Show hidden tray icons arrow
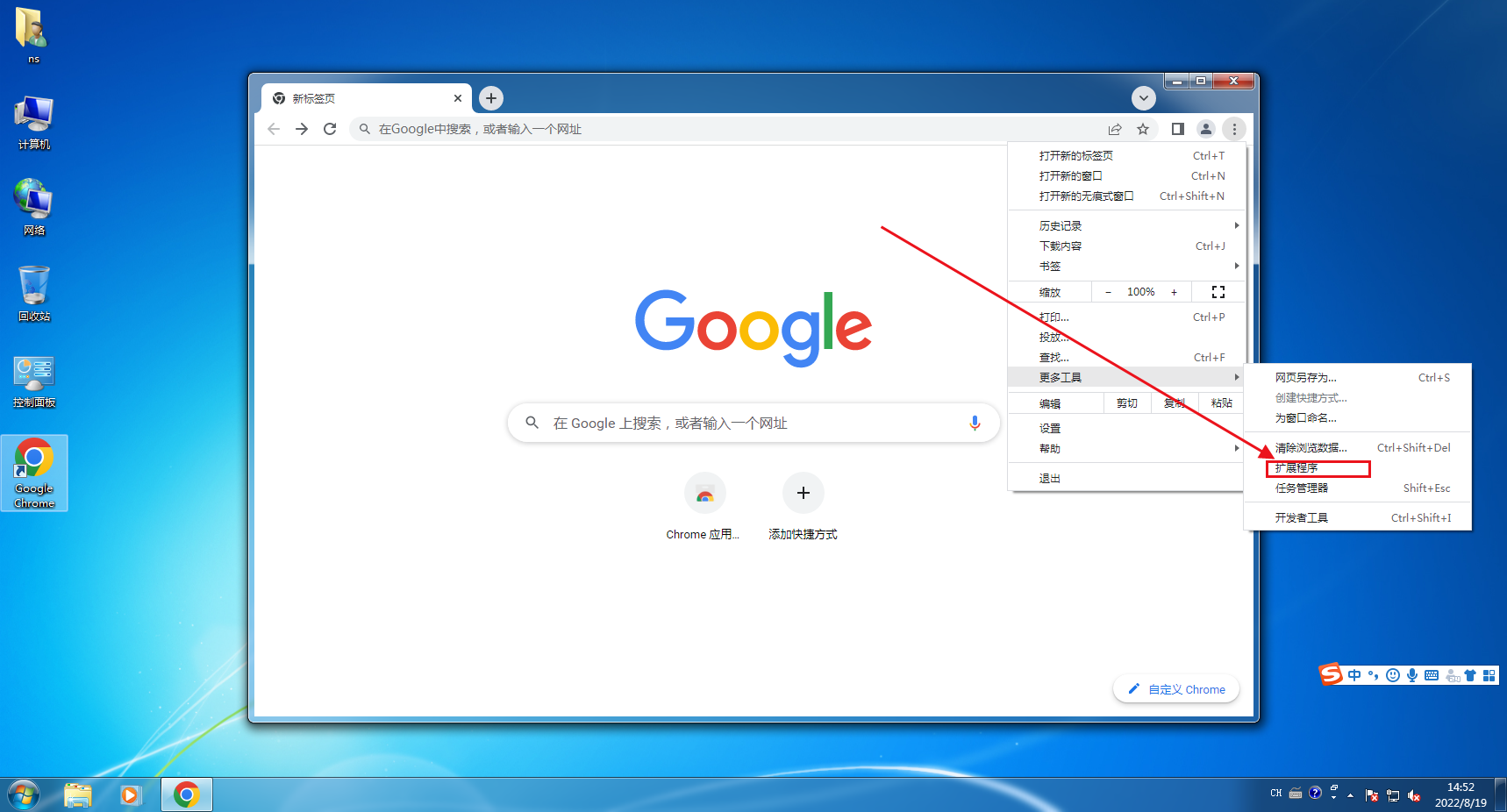This screenshot has width=1507, height=812. (1350, 795)
